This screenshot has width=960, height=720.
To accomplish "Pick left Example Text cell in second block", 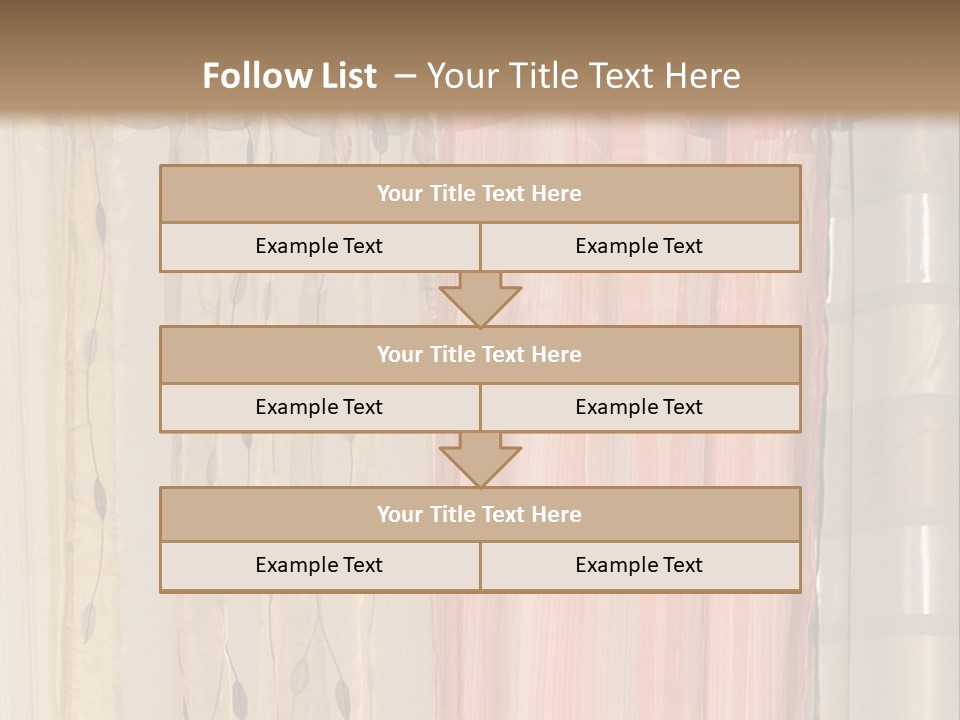I will point(319,407).
